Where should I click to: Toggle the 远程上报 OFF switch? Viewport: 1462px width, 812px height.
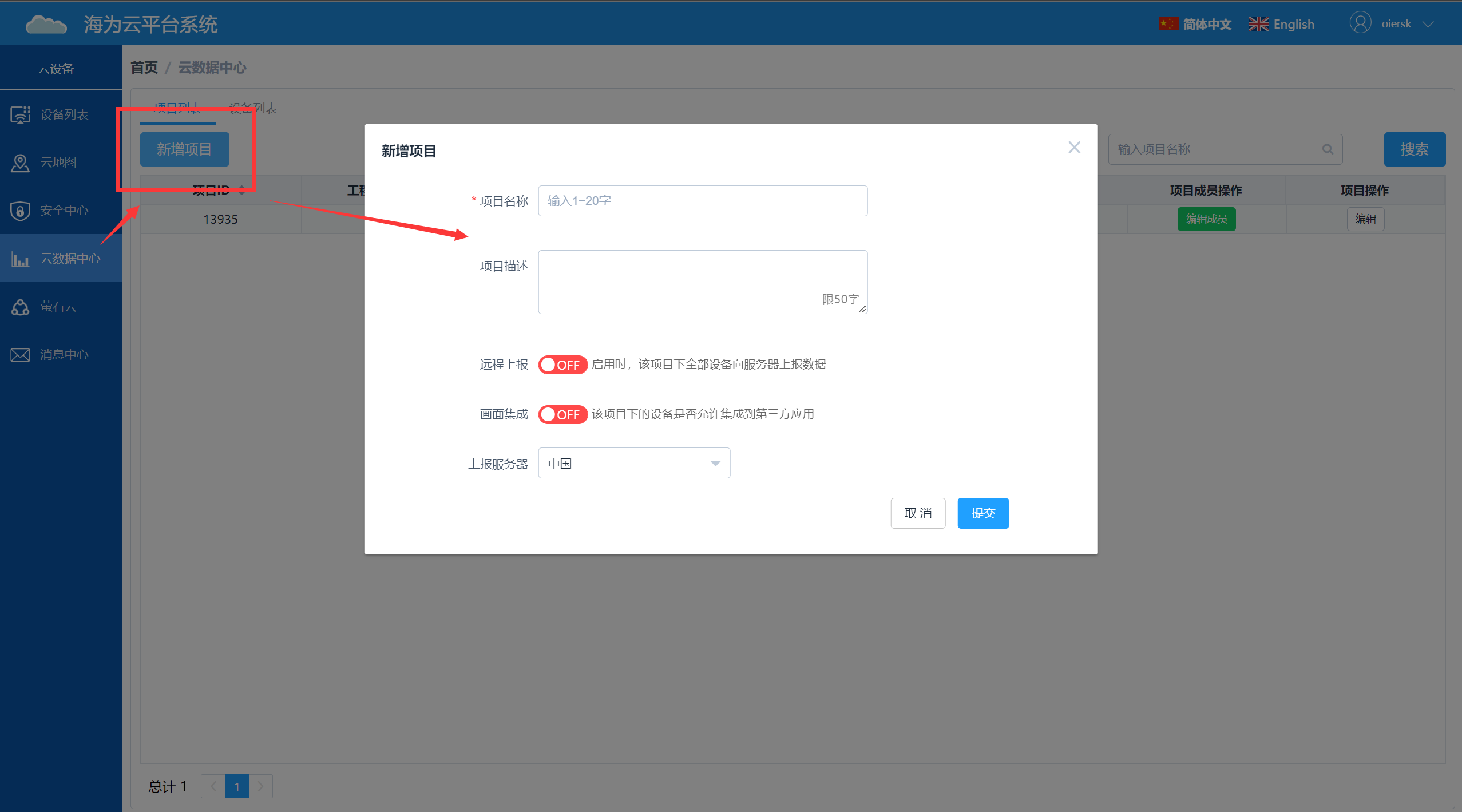[562, 363]
